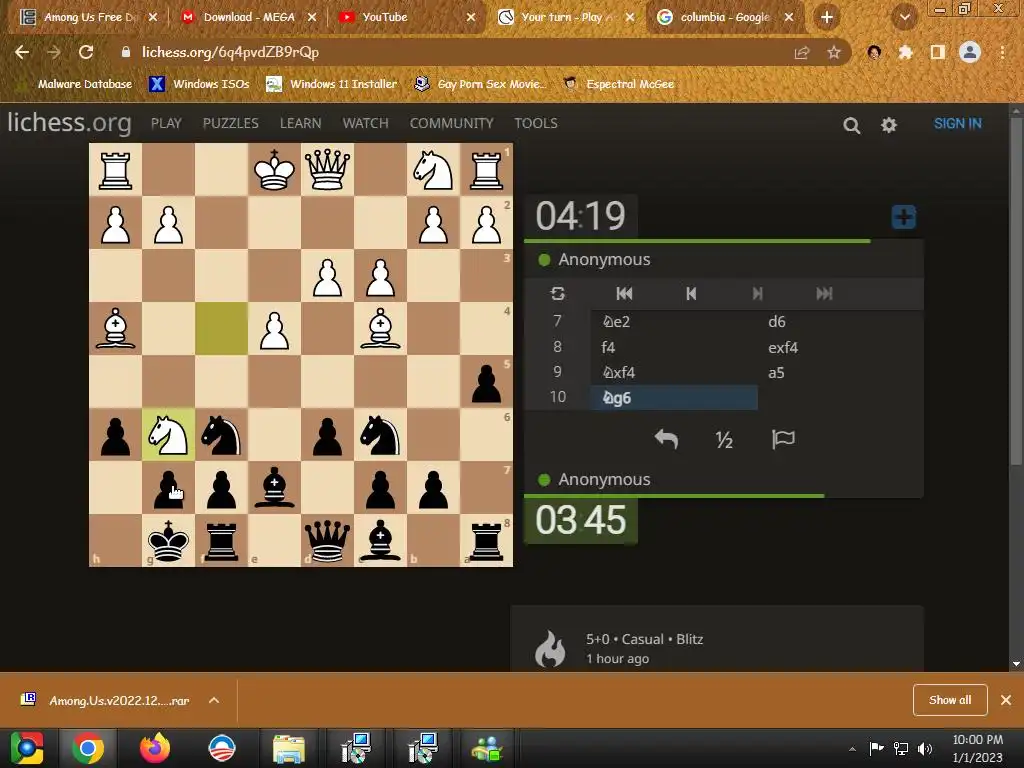
Task: Resign using the flag icon
Action: tap(783, 439)
